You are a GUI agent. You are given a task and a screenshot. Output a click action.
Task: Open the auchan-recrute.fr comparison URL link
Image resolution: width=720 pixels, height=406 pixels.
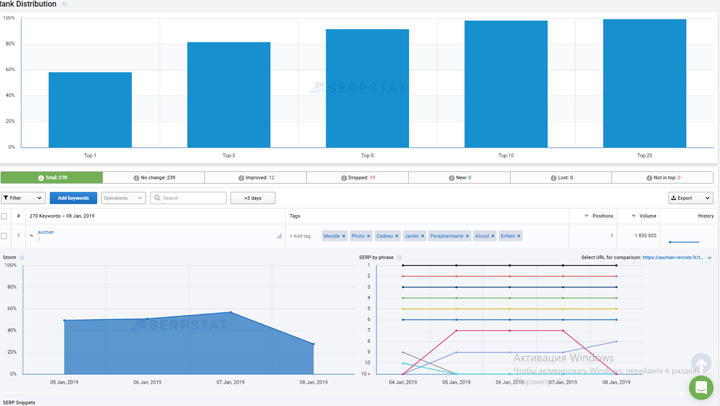pyautogui.click(x=673, y=258)
